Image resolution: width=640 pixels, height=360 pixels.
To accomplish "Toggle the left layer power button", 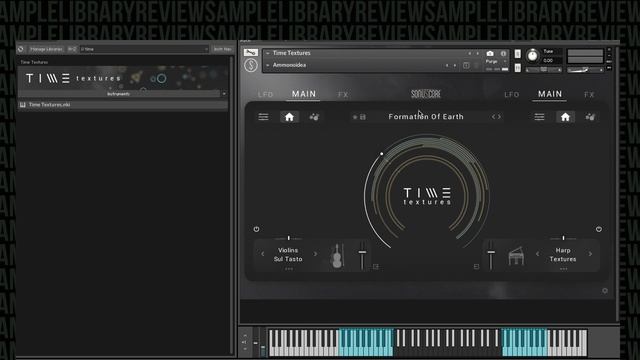I will click(256, 229).
